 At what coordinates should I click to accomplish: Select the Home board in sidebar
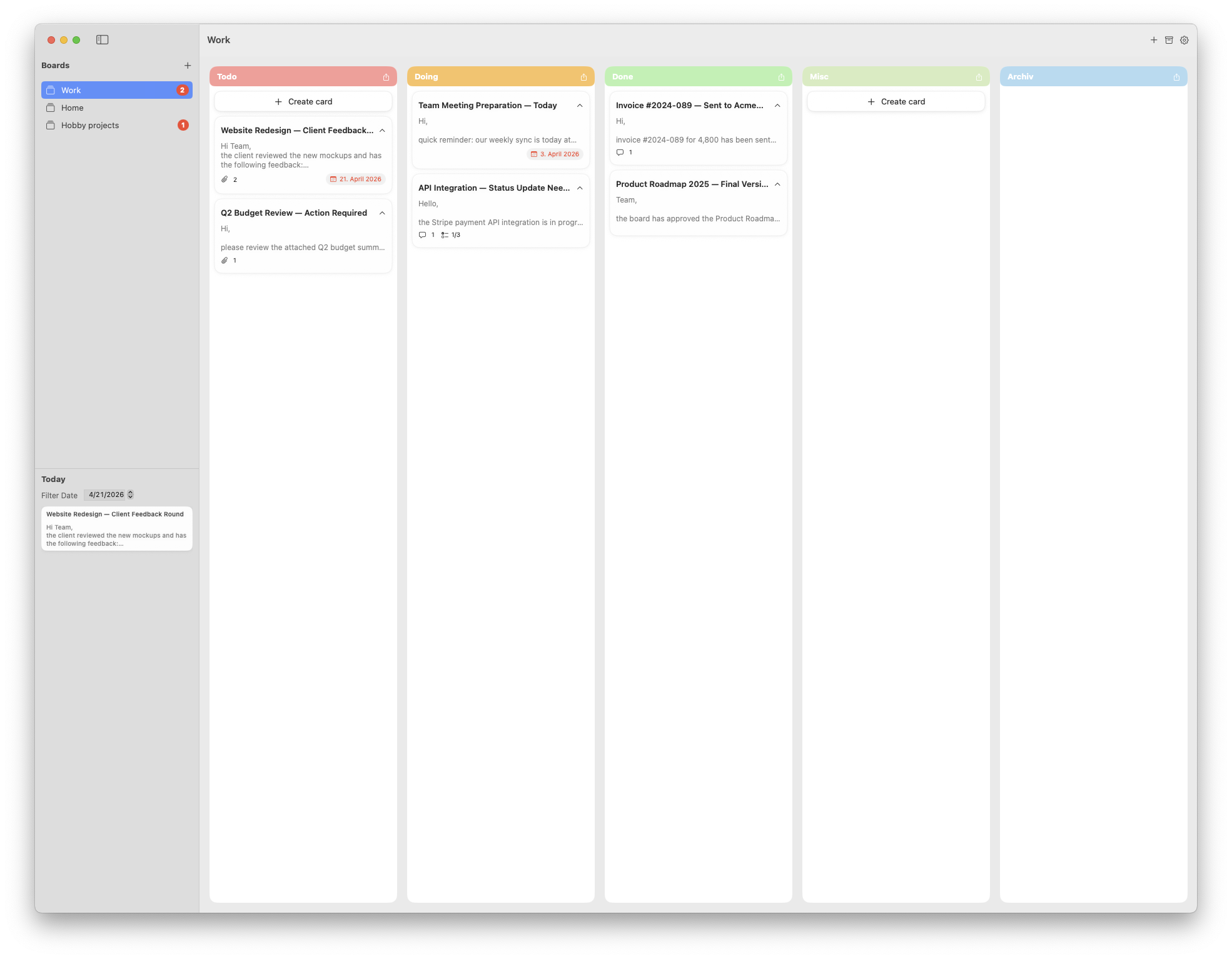[73, 108]
